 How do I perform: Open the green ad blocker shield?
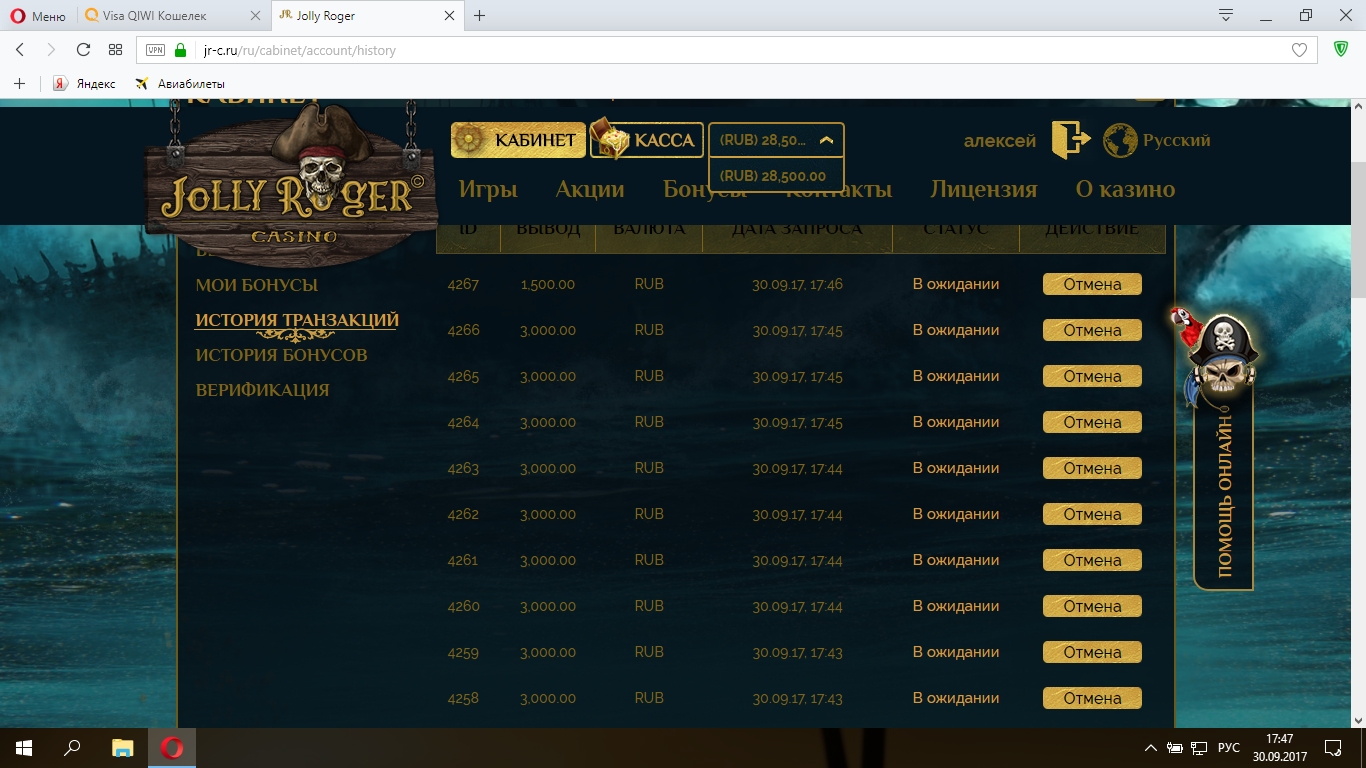click(1342, 49)
